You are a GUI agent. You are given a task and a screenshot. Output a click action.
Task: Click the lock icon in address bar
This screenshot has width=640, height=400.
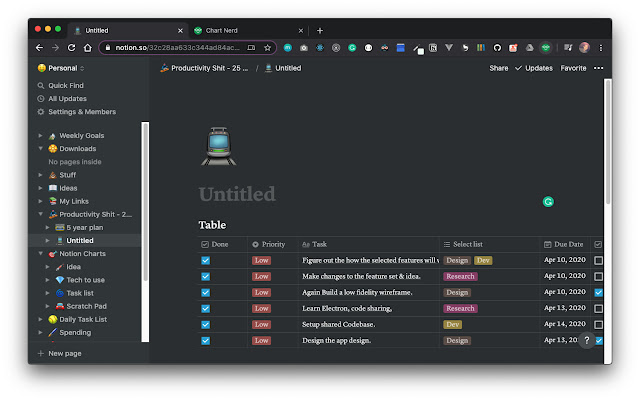click(x=108, y=48)
